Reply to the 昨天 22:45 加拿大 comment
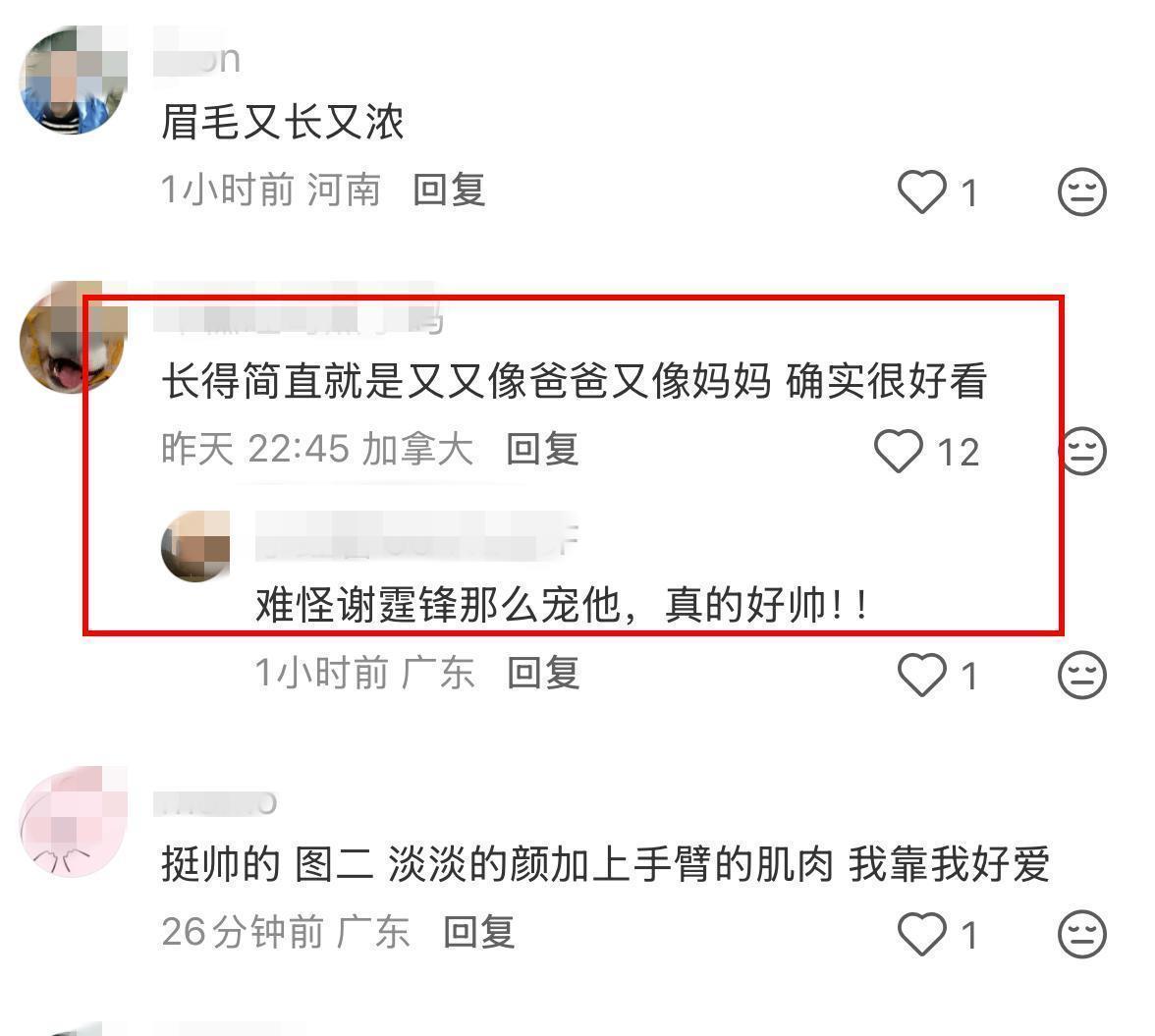This screenshot has height=1036, width=1155. [x=543, y=449]
